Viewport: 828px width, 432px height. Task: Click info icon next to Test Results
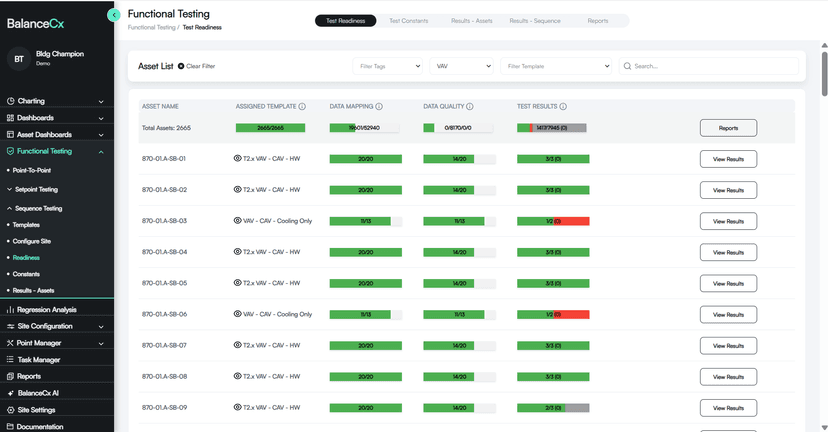point(563,106)
